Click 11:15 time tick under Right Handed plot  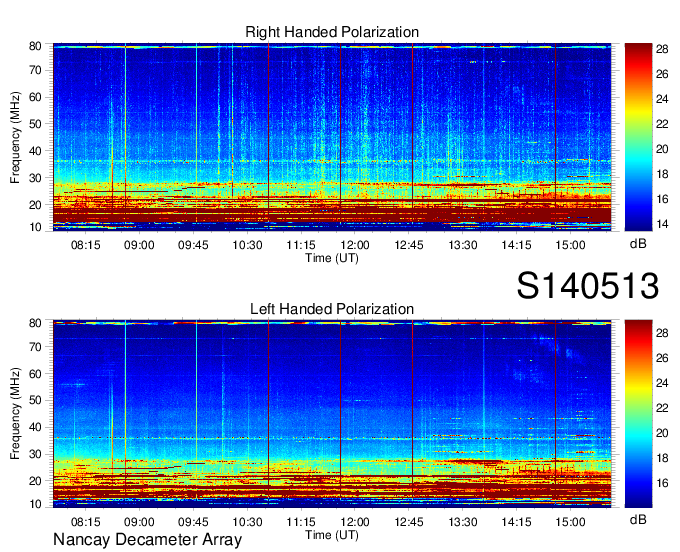pyautogui.click(x=301, y=245)
